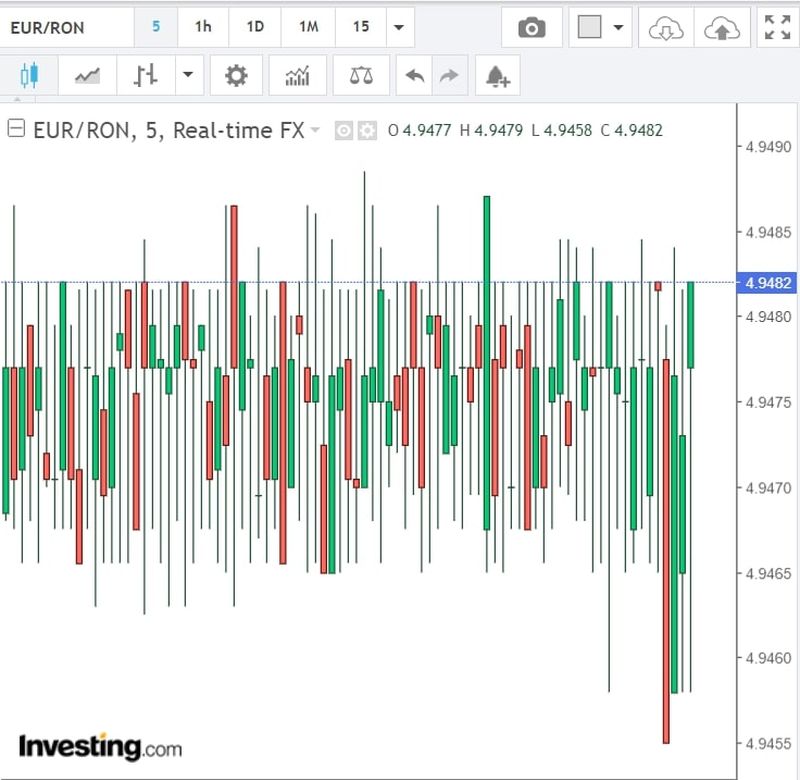Load chart layout from cloud

click(x=666, y=28)
